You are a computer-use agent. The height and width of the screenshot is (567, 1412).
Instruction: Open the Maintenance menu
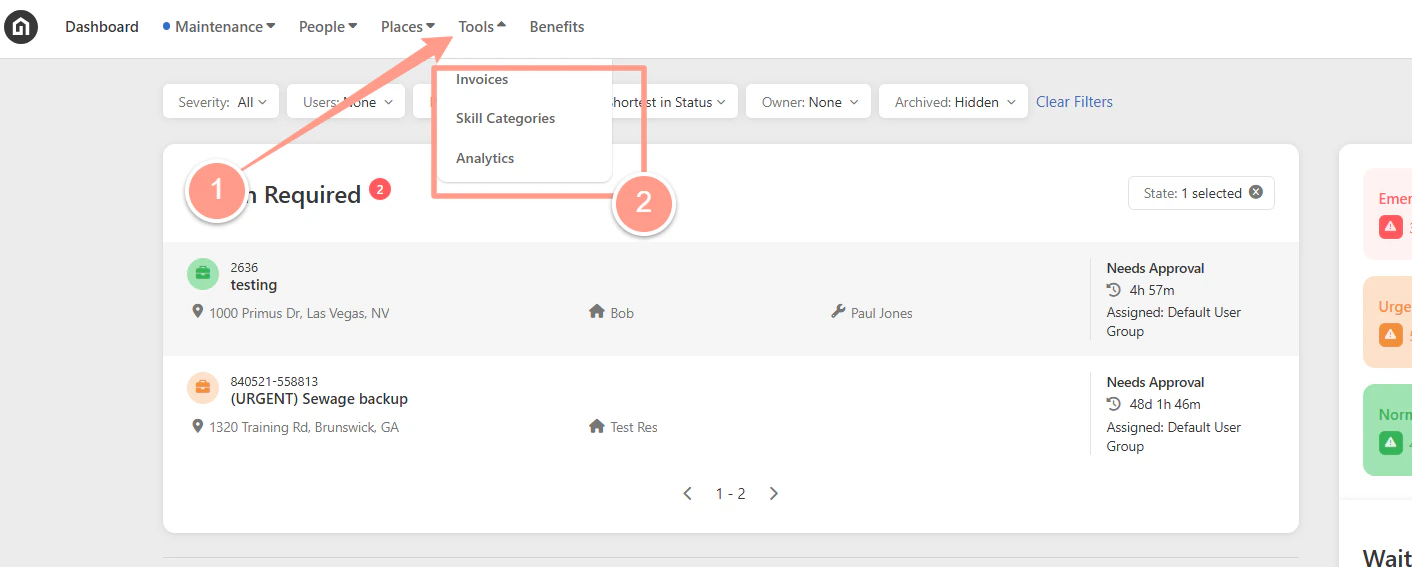point(219,27)
